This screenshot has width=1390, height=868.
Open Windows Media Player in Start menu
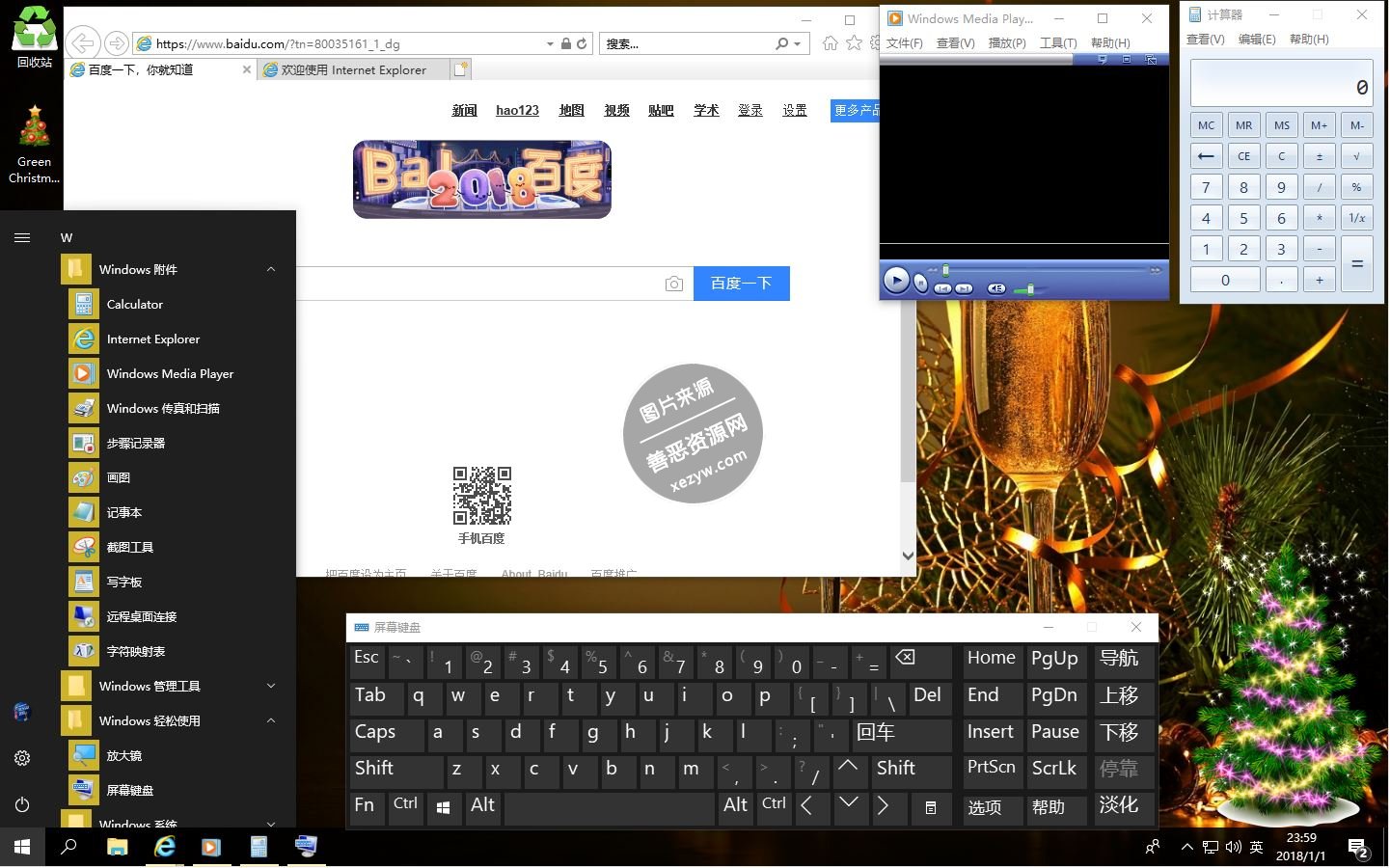pos(178,374)
